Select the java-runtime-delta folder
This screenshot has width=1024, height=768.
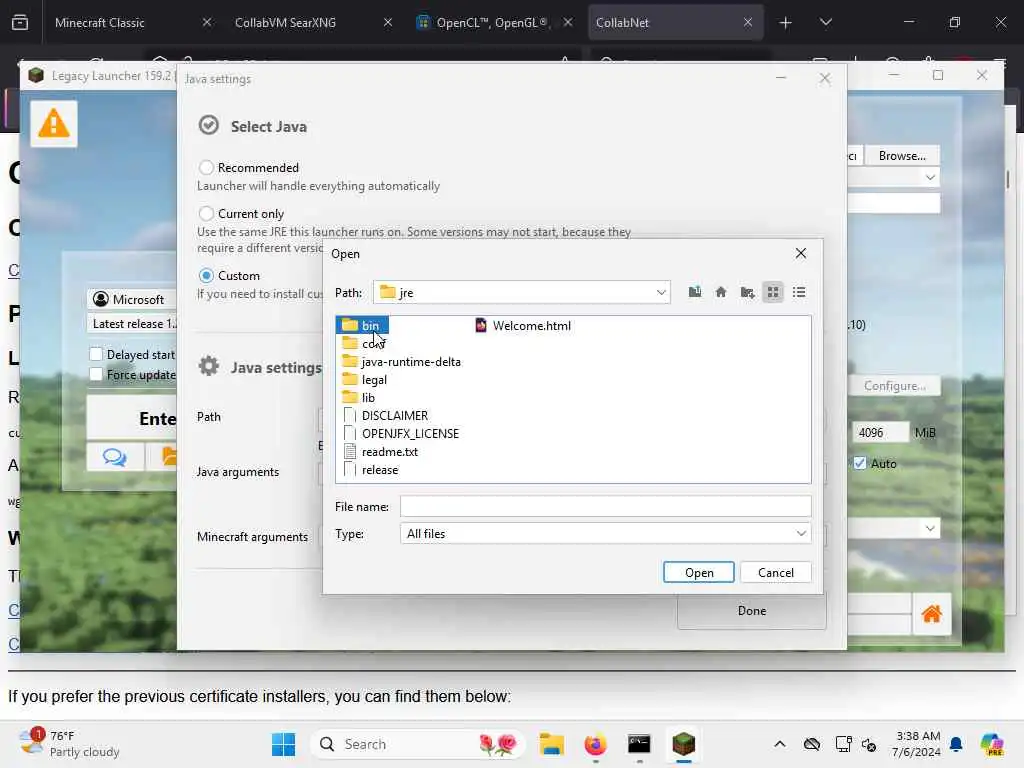tap(401, 362)
